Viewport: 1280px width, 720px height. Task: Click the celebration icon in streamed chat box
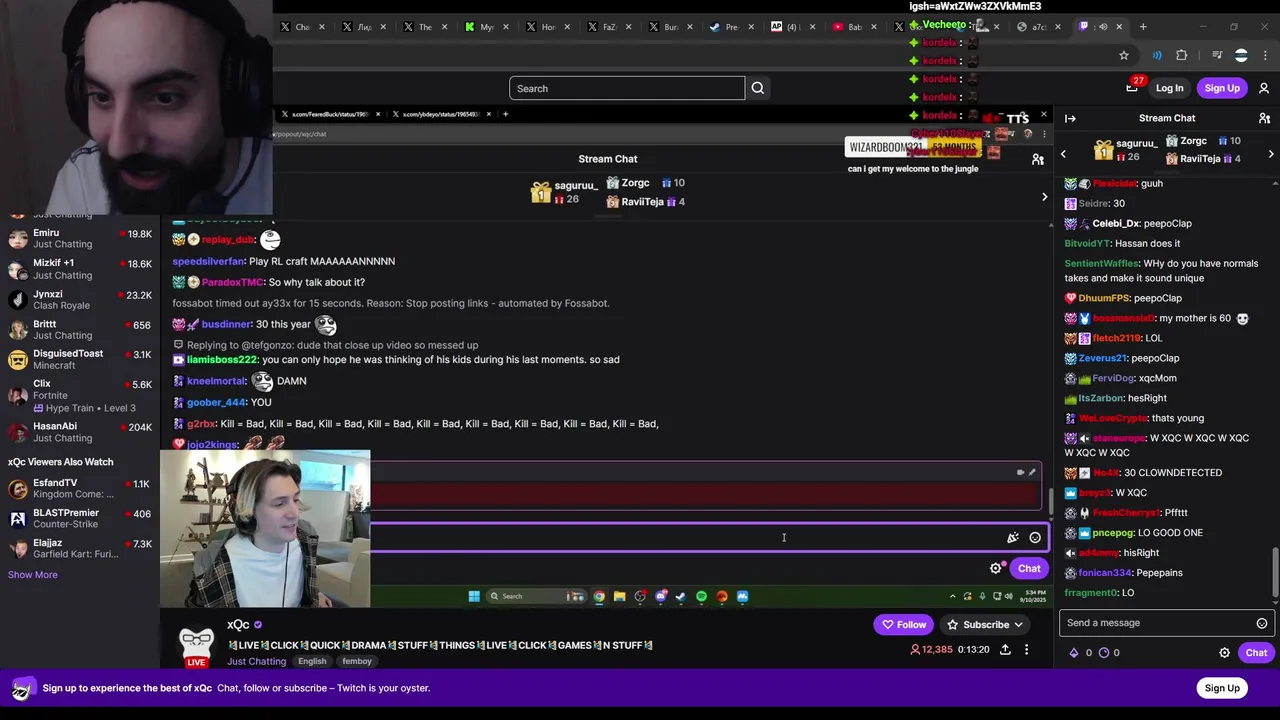[x=1013, y=538]
